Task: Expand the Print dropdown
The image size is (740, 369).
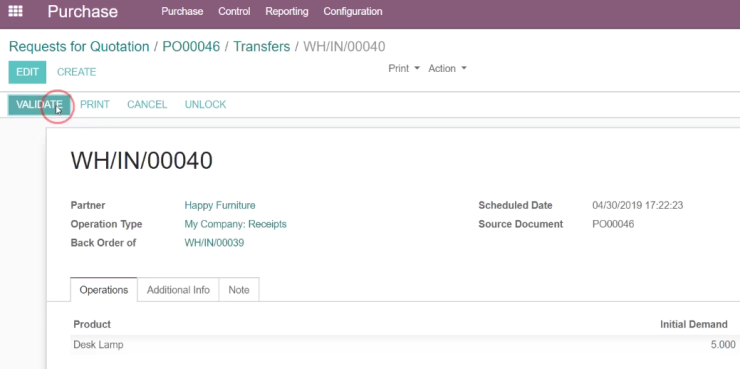Action: pos(404,68)
